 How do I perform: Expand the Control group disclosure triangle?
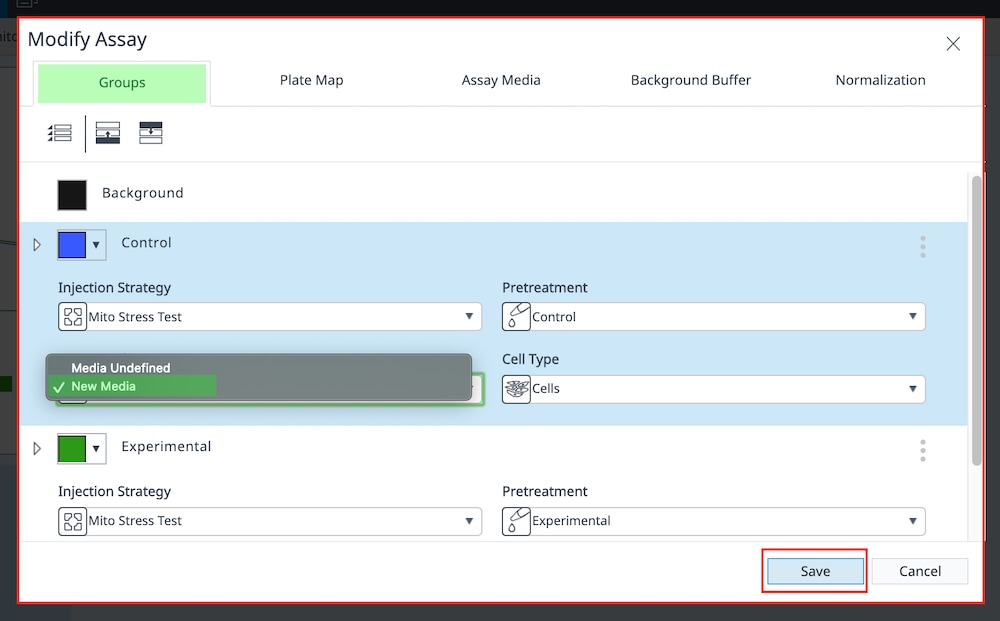click(38, 244)
